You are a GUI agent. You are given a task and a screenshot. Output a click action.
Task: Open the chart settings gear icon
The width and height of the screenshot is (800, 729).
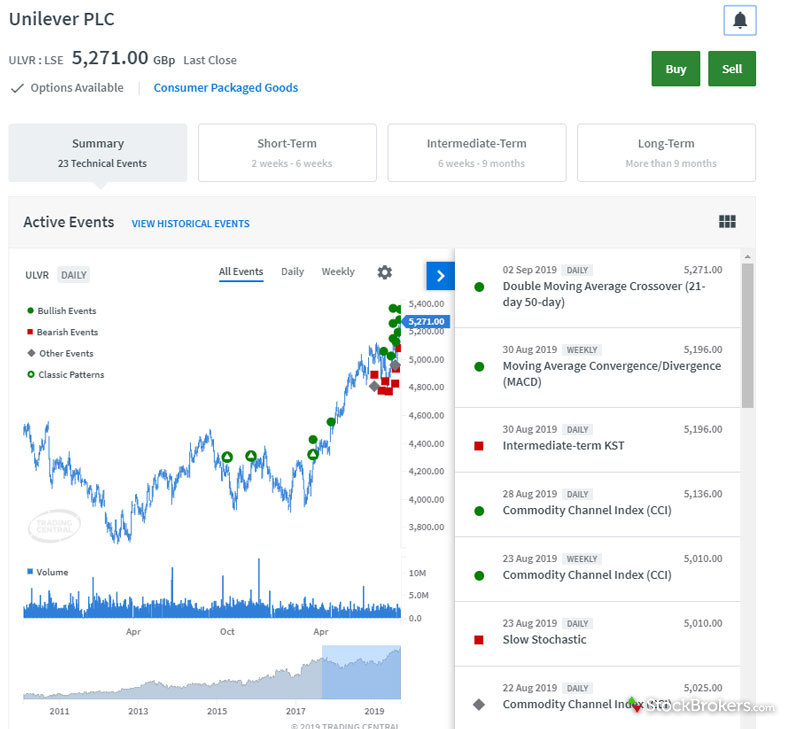click(385, 272)
